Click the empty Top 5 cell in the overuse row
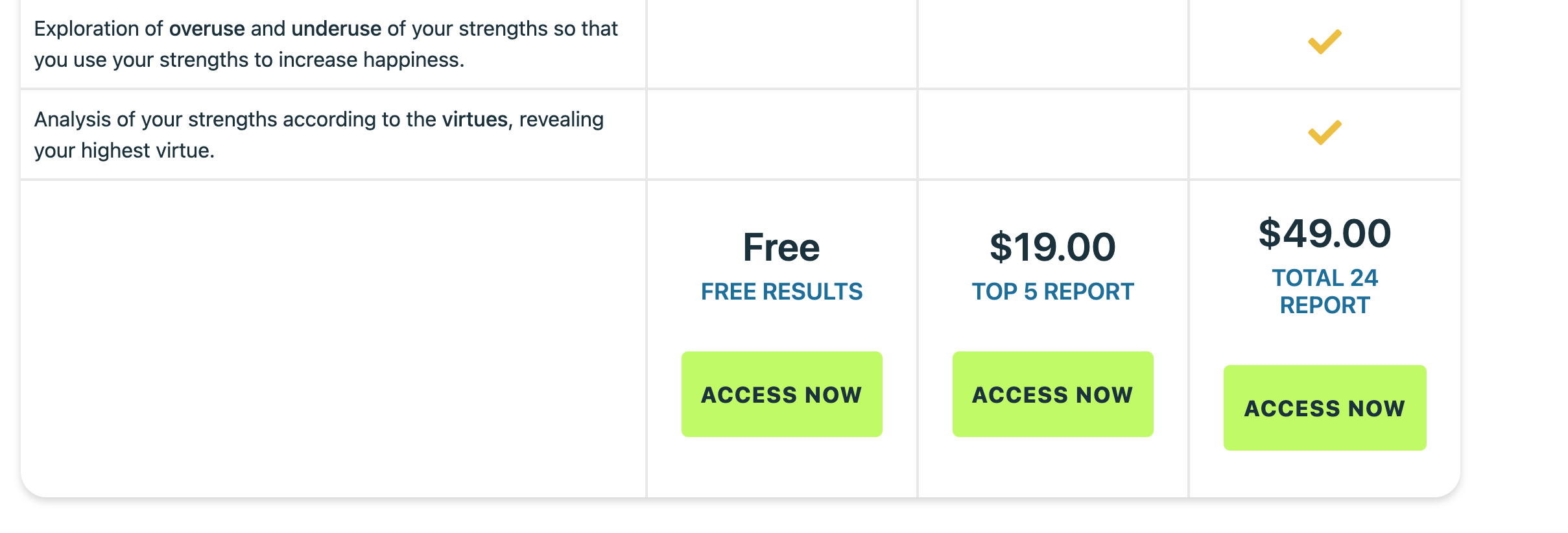 tap(1052, 43)
